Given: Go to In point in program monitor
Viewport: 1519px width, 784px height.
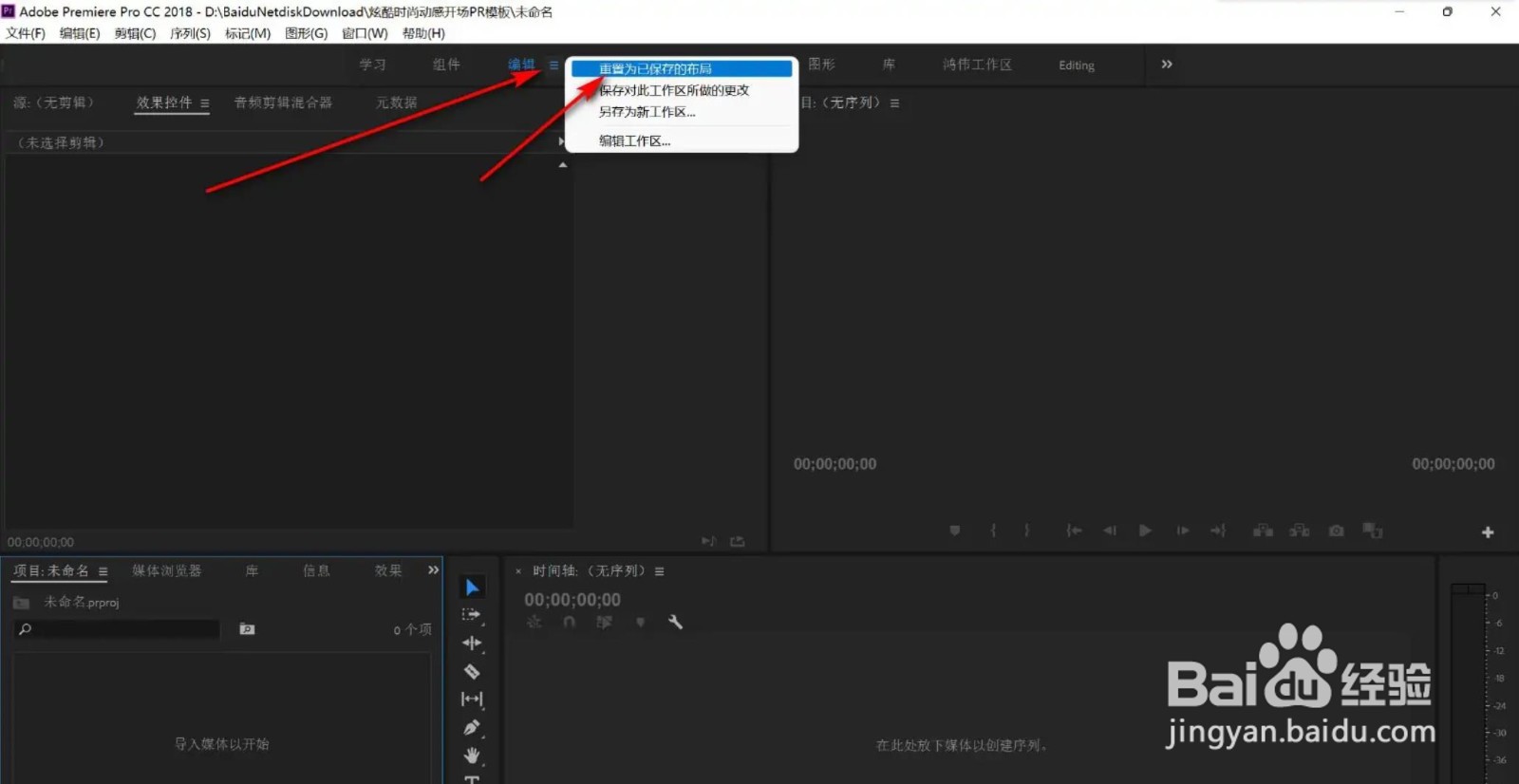Looking at the screenshot, I should 1074,531.
